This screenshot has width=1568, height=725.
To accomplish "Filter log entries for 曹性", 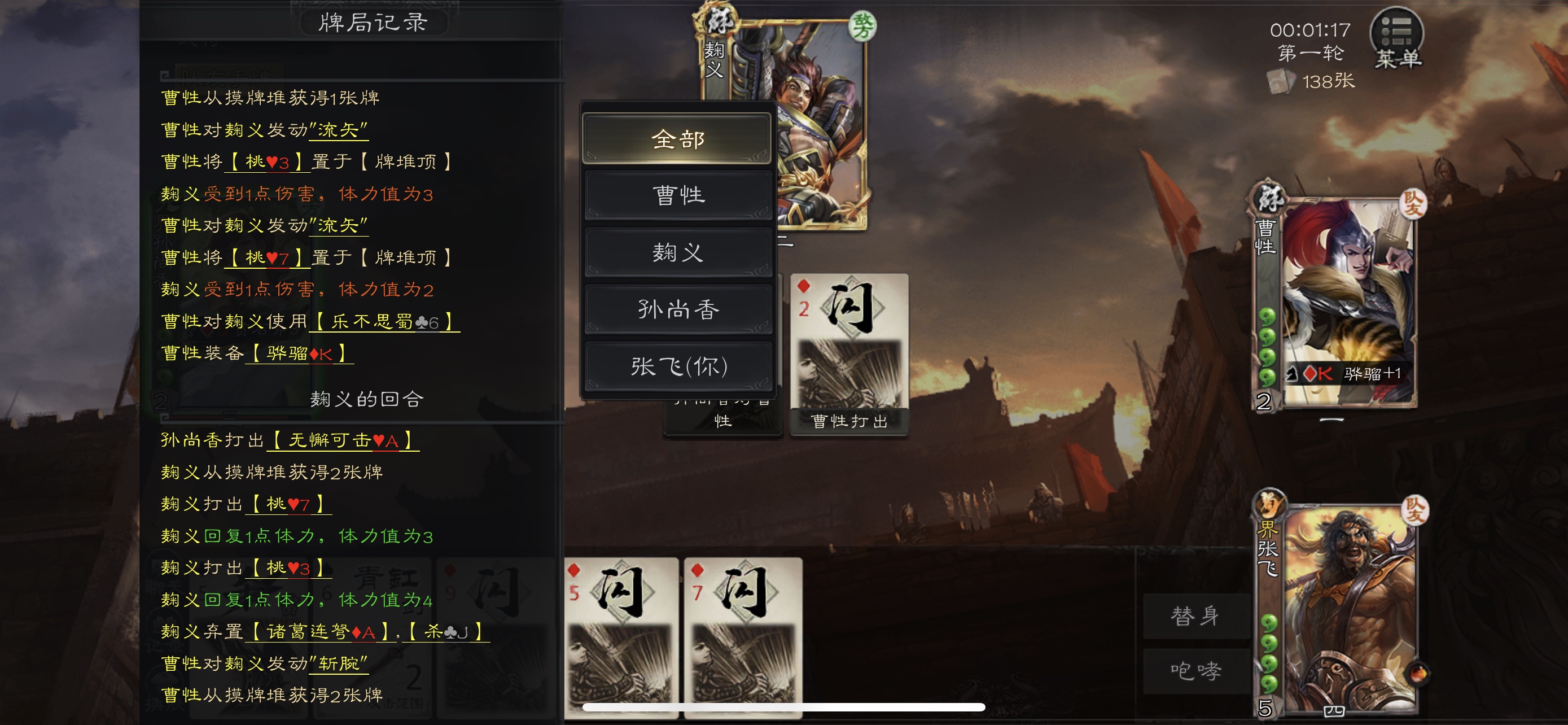I will 678,195.
